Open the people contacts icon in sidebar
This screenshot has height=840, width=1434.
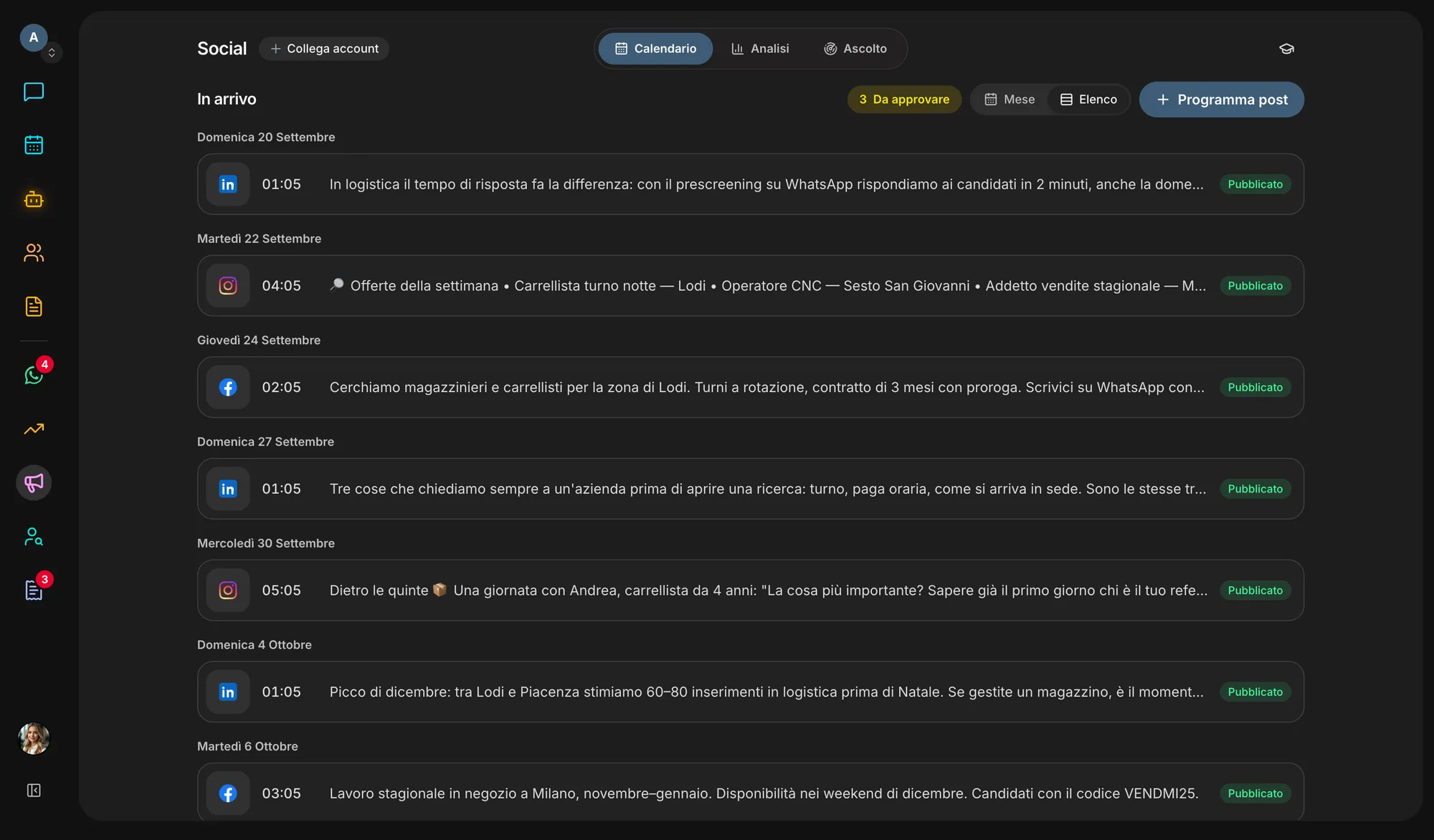34,252
